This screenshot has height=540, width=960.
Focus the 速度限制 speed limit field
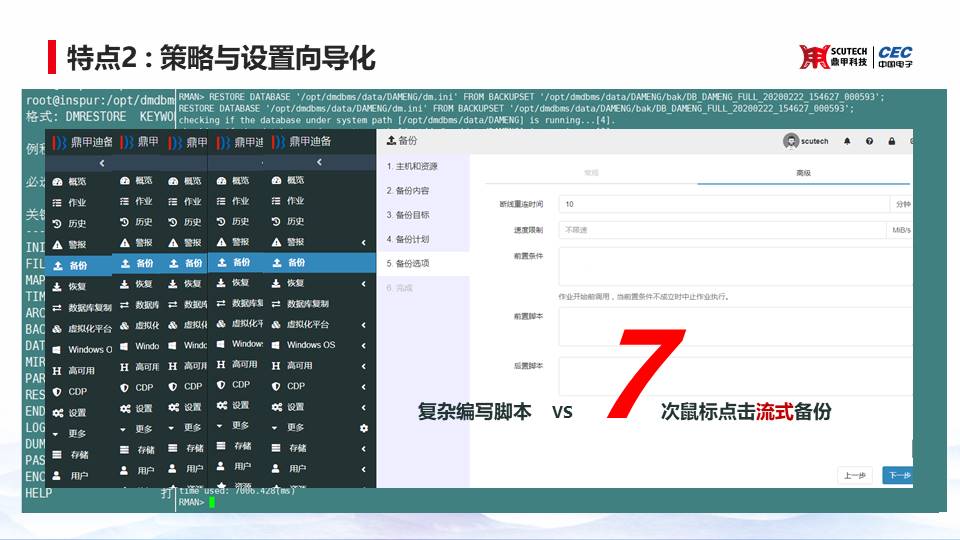pos(722,230)
